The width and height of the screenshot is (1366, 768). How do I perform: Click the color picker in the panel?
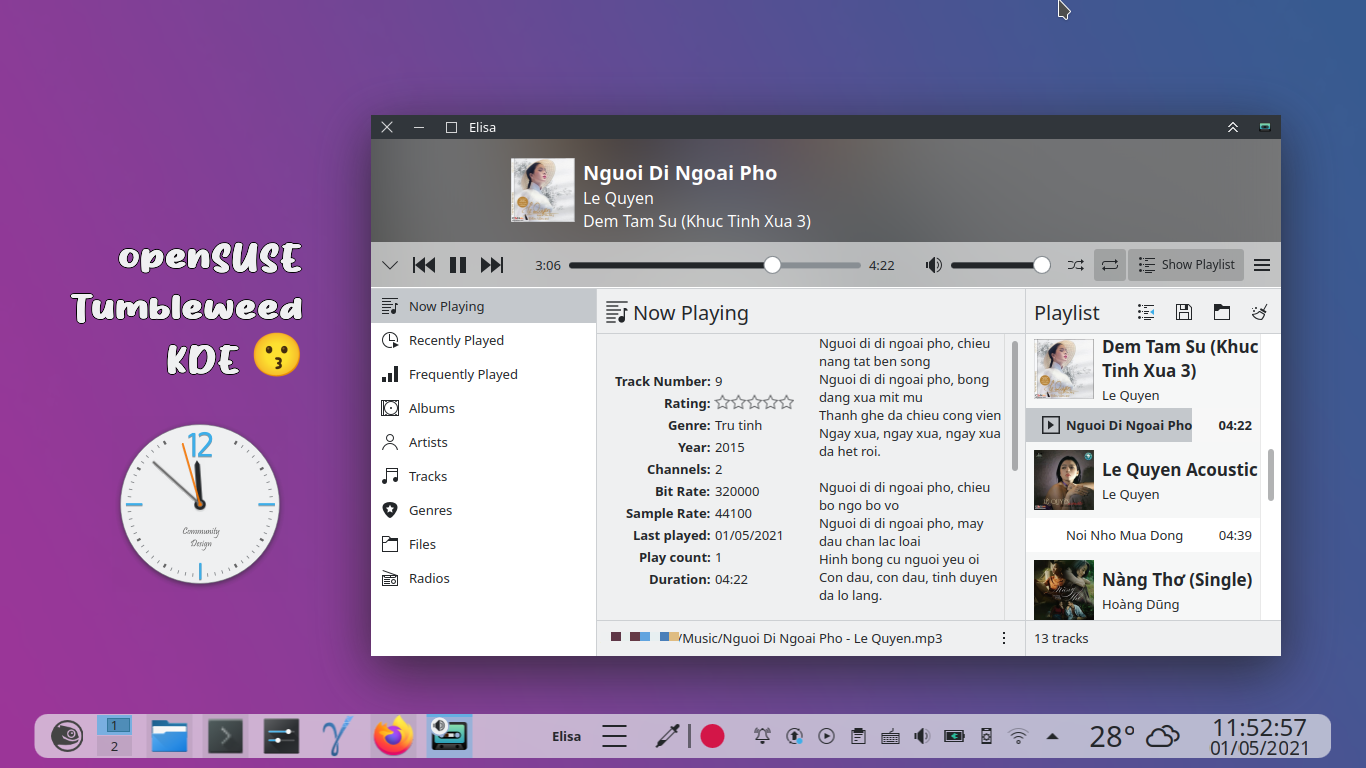(666, 737)
